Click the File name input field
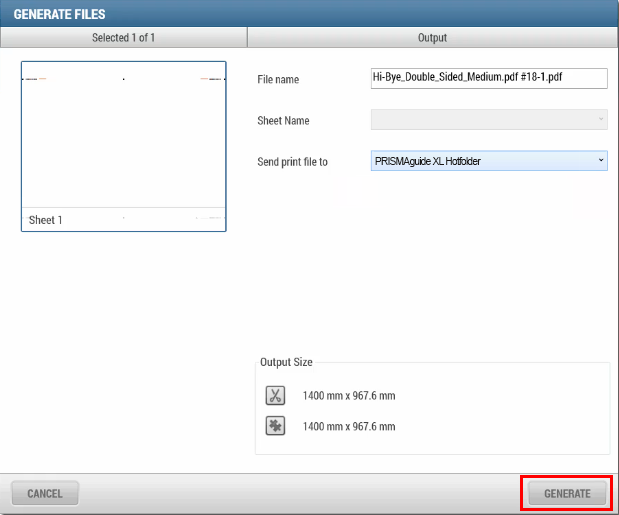The width and height of the screenshot is (619, 515). [488, 79]
